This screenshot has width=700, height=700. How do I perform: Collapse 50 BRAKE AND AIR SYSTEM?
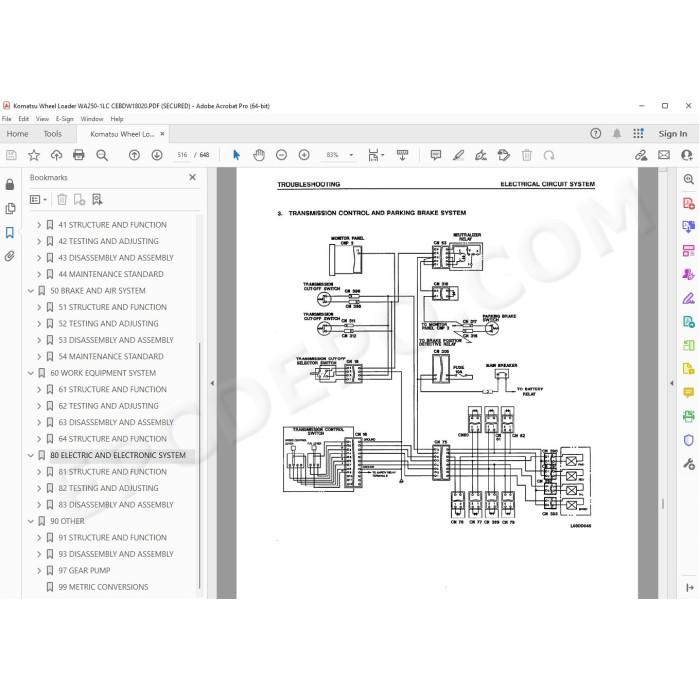tap(31, 291)
